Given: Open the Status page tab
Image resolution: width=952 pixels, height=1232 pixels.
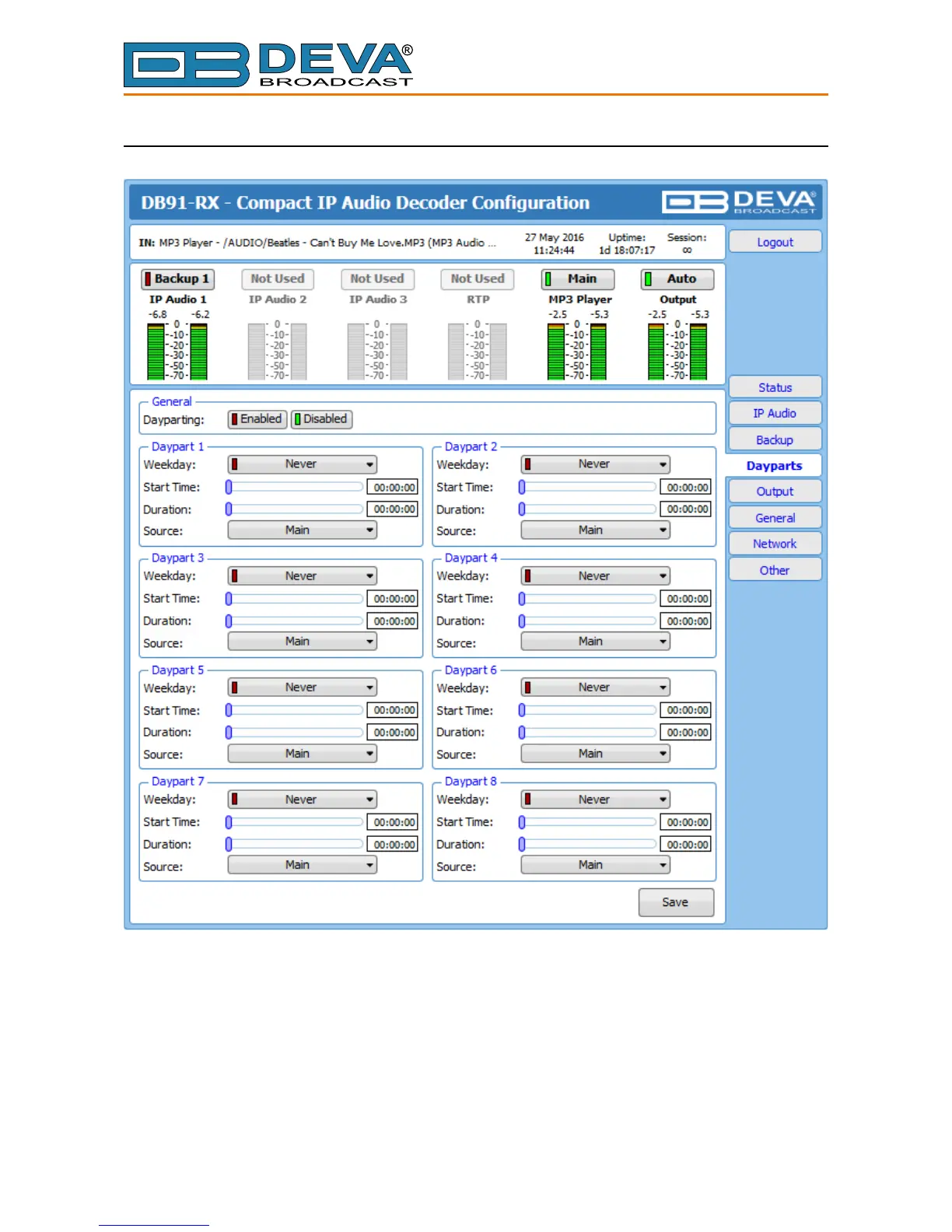Looking at the screenshot, I should [x=775, y=387].
